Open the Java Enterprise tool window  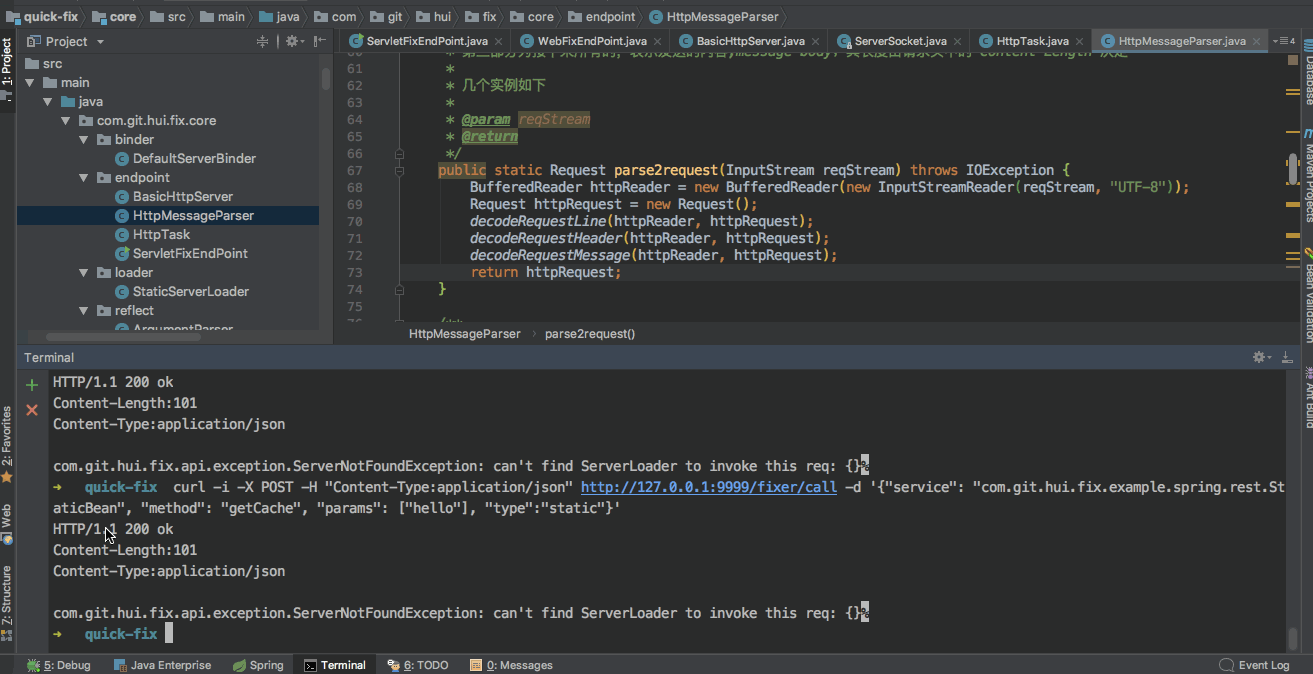coord(162,665)
